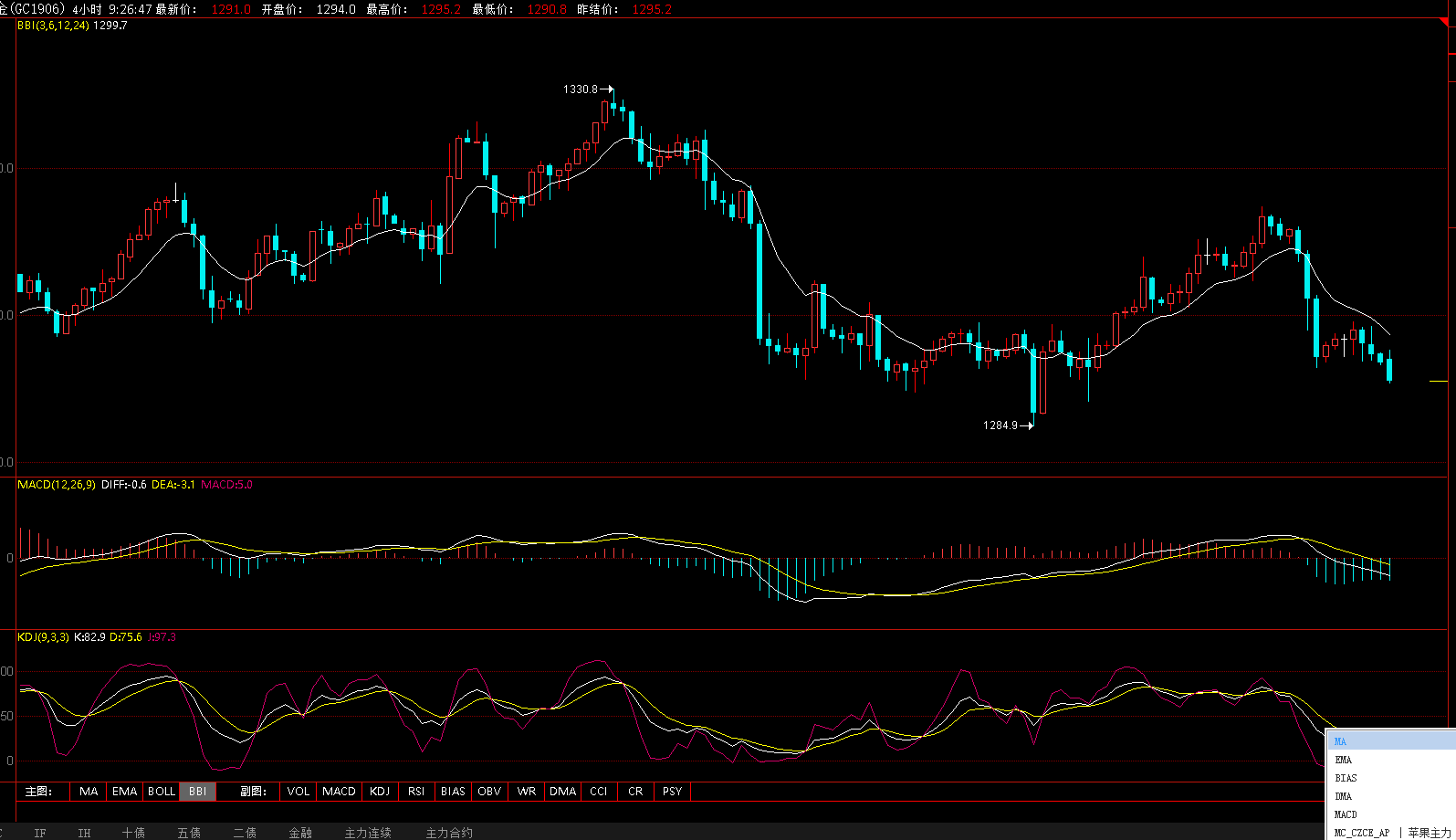Click the highlighted BBI indicator button
The width and height of the screenshot is (1456, 840).
[198, 792]
